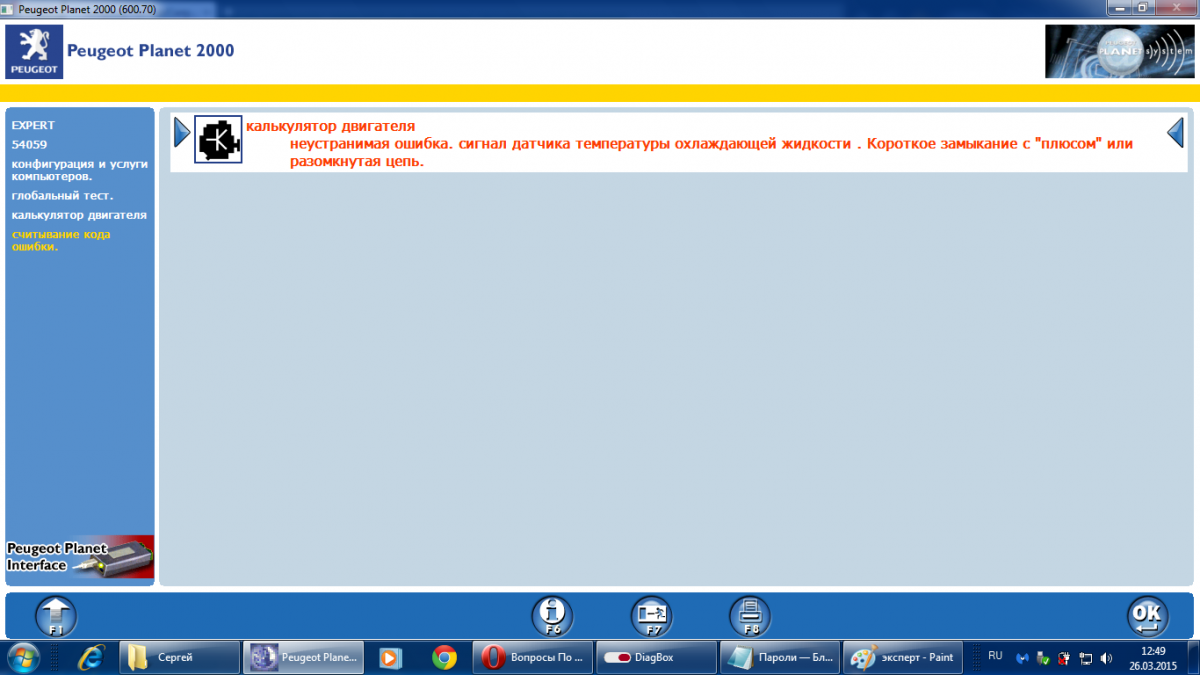Click the red калькулятор двигателя fault heading

pos(330,126)
